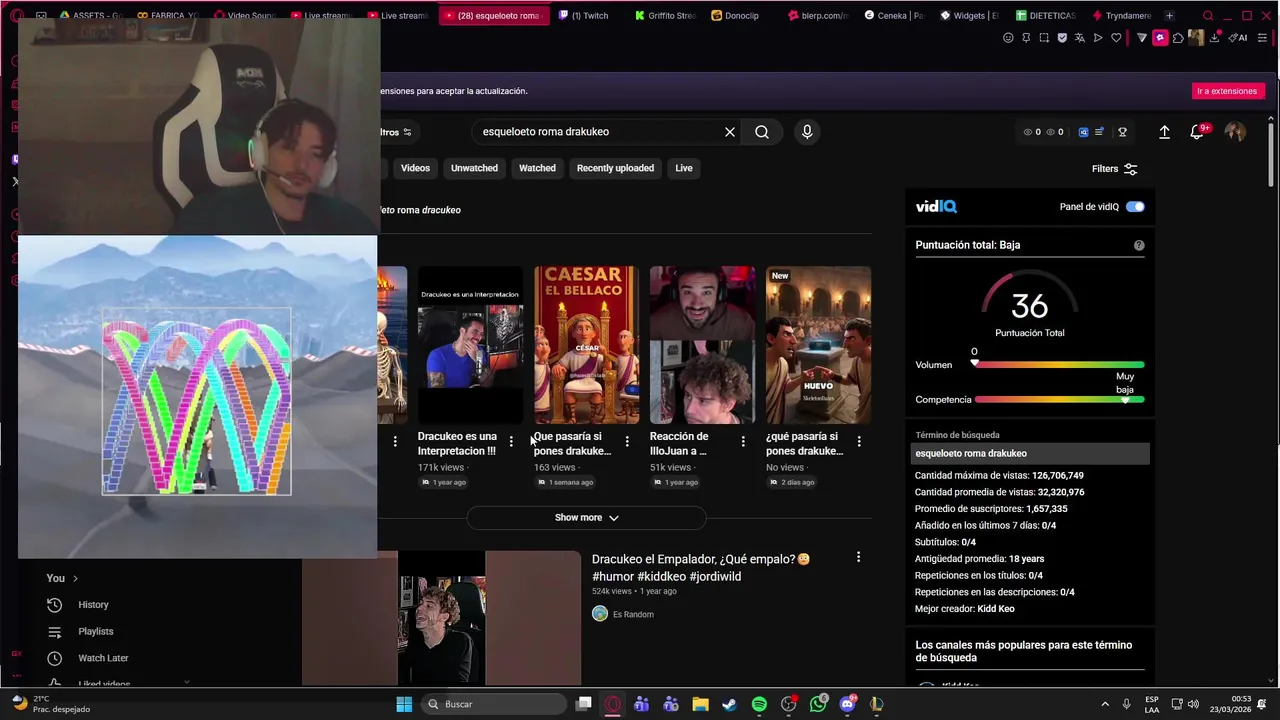The width and height of the screenshot is (1280, 720).
Task: Click the heart bookmark icon in address bar
Action: coord(1116,38)
